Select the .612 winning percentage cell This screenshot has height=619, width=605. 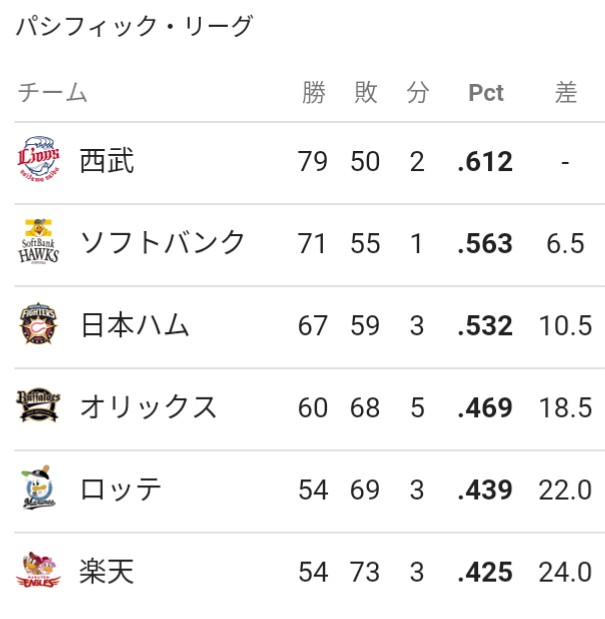485,161
